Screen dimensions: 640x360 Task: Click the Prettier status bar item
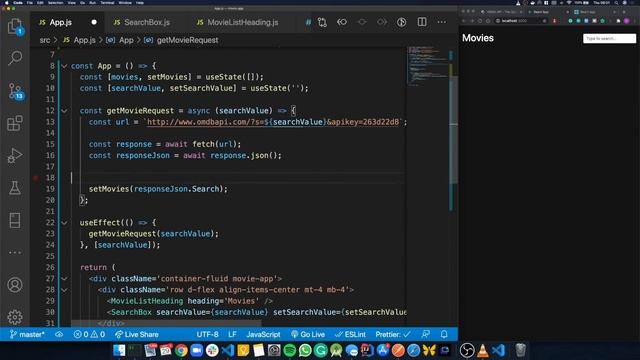coord(393,334)
